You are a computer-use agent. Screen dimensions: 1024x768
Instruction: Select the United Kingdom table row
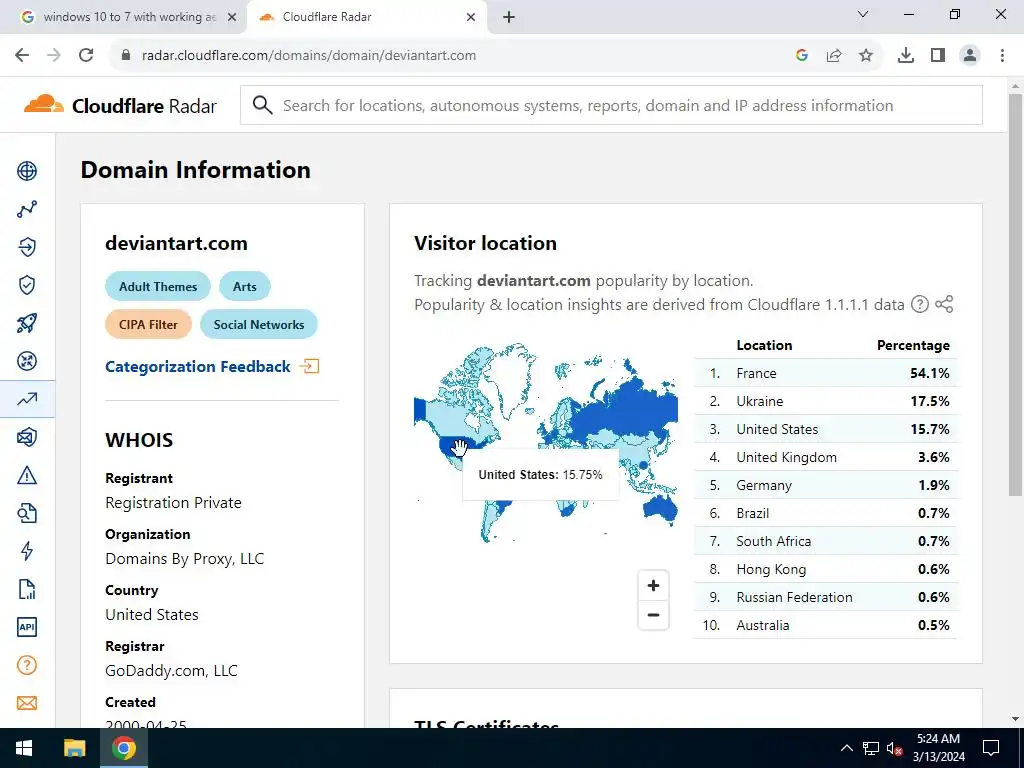tap(826, 457)
